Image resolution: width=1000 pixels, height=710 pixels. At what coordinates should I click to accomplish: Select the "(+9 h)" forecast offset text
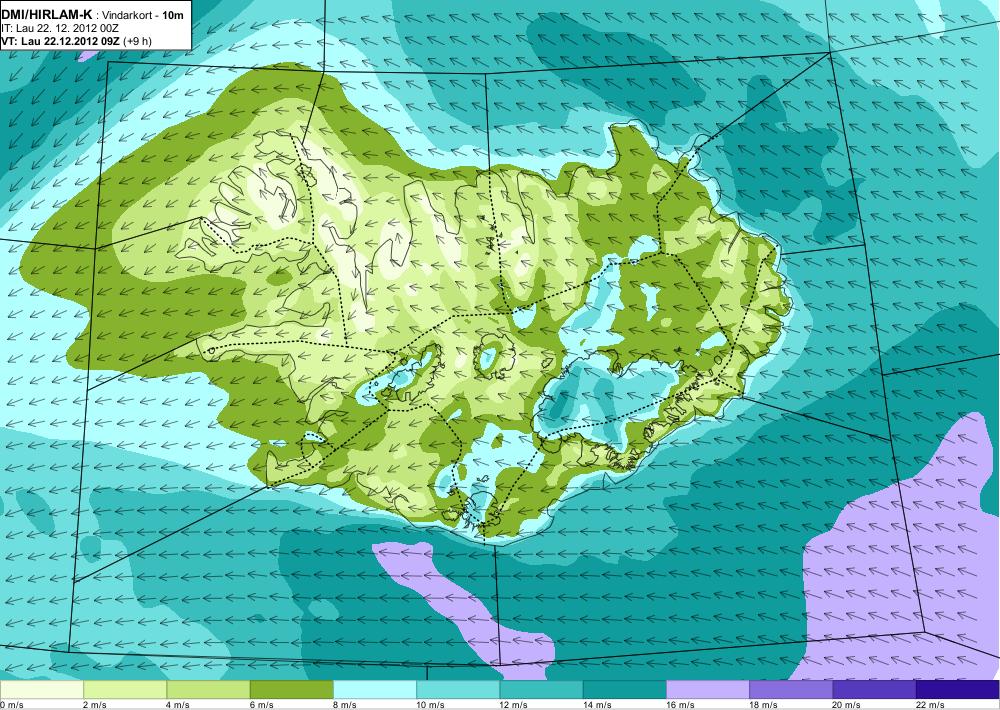(x=137, y=41)
